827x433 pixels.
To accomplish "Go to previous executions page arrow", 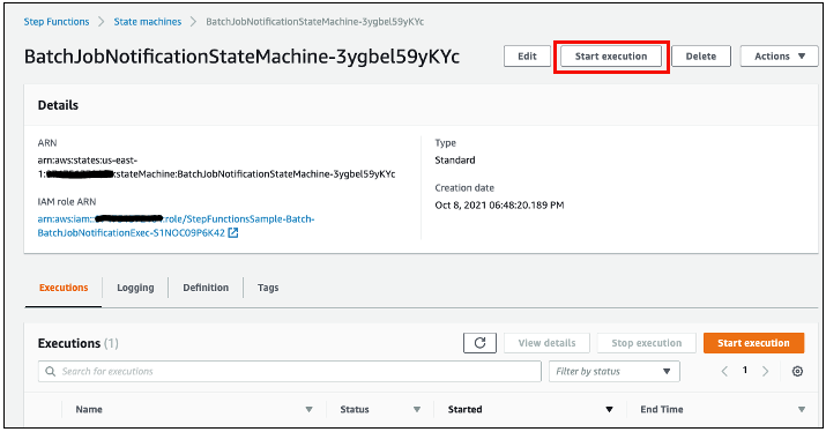I will point(725,371).
